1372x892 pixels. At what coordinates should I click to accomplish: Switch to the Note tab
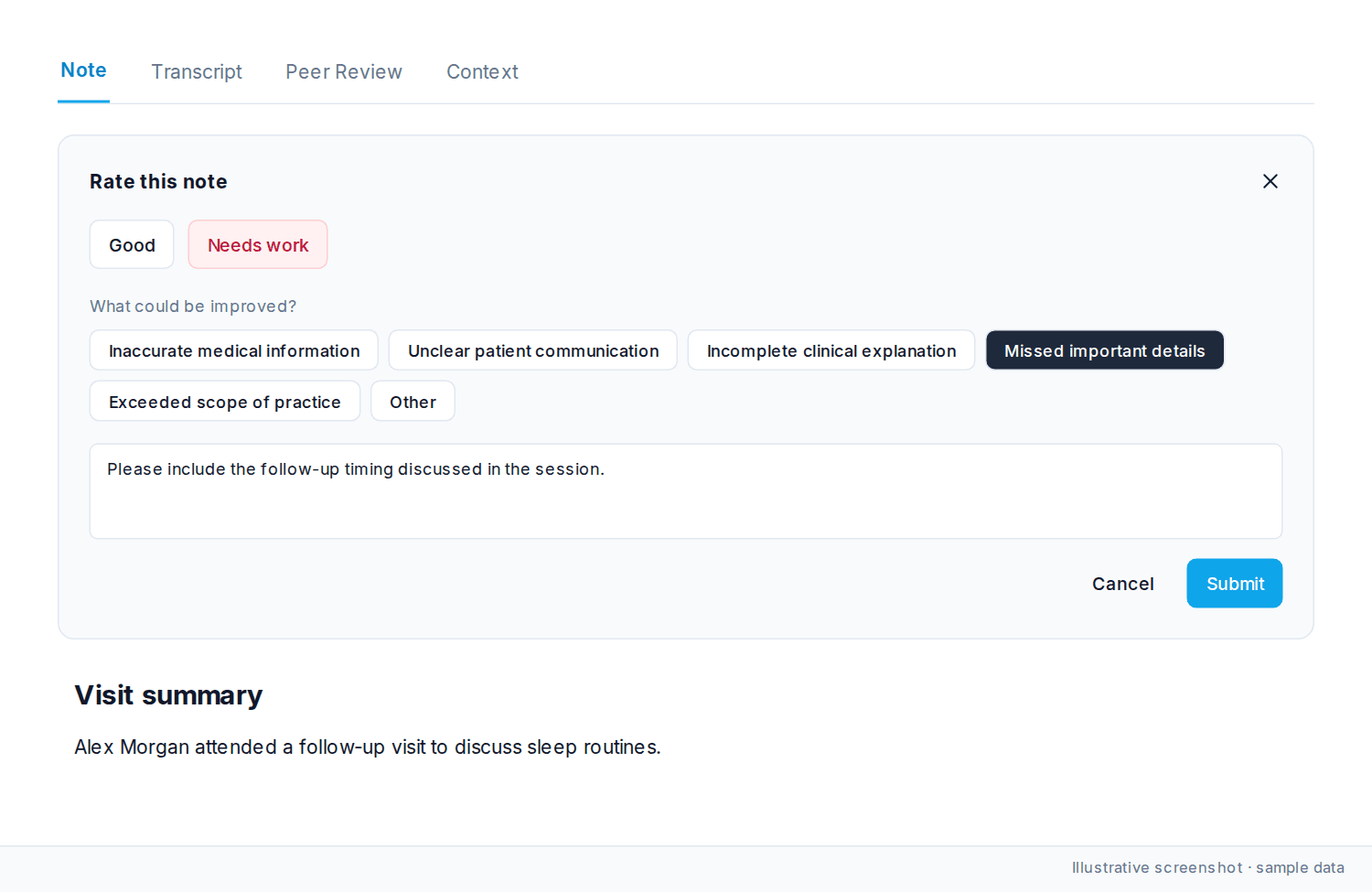pyautogui.click(x=83, y=70)
